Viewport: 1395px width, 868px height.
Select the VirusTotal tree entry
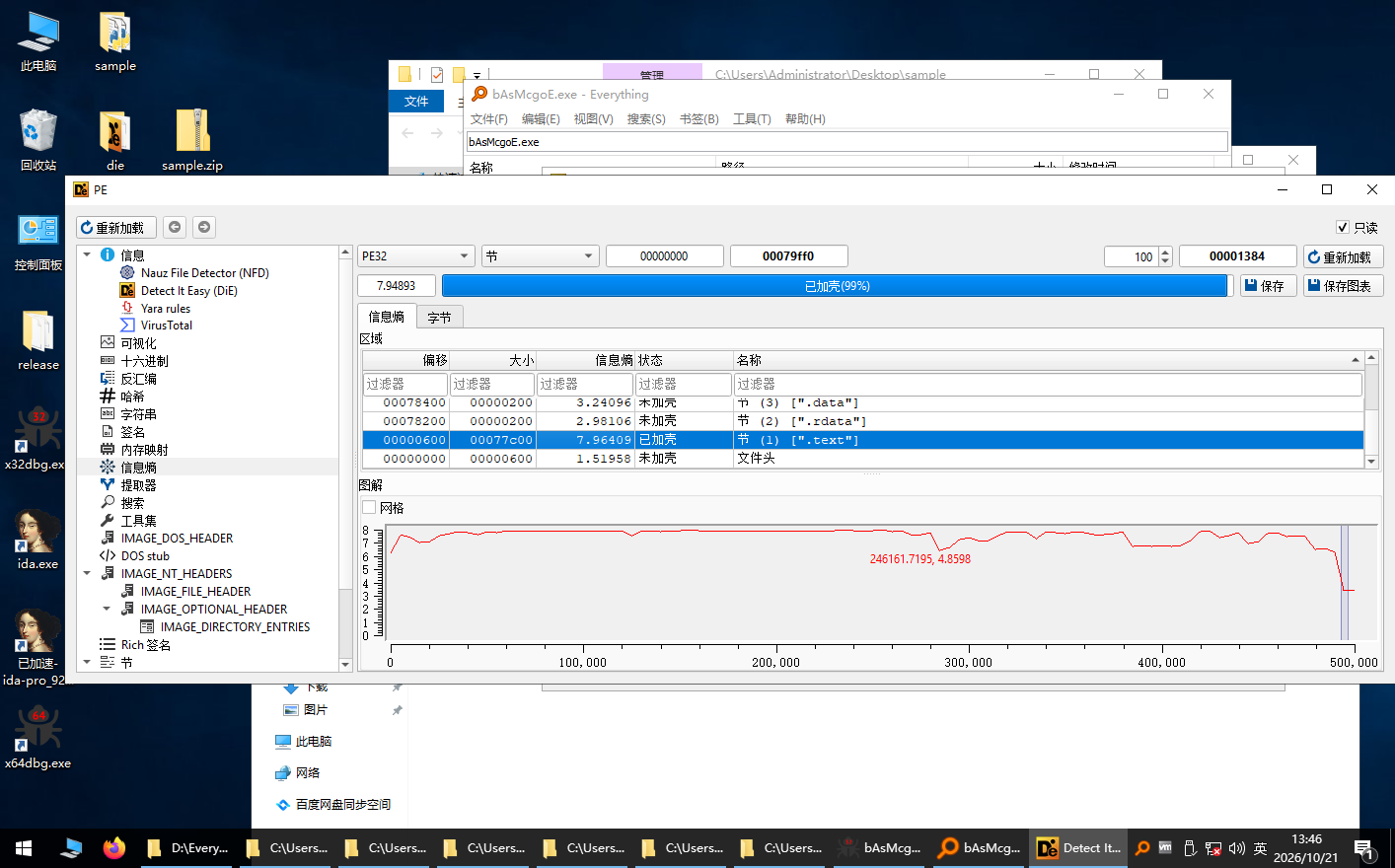click(167, 325)
